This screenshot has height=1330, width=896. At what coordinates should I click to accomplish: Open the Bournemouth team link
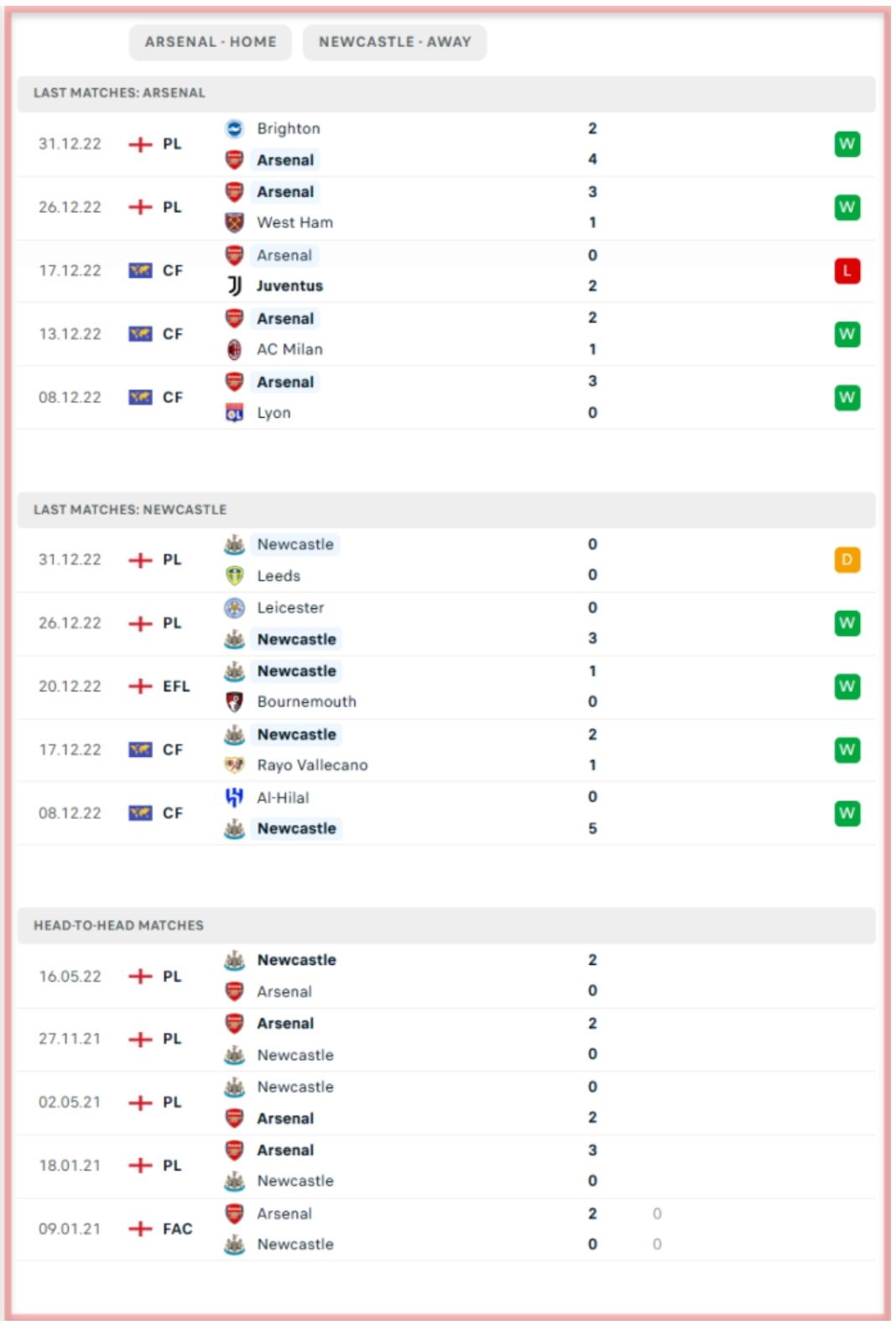306,702
